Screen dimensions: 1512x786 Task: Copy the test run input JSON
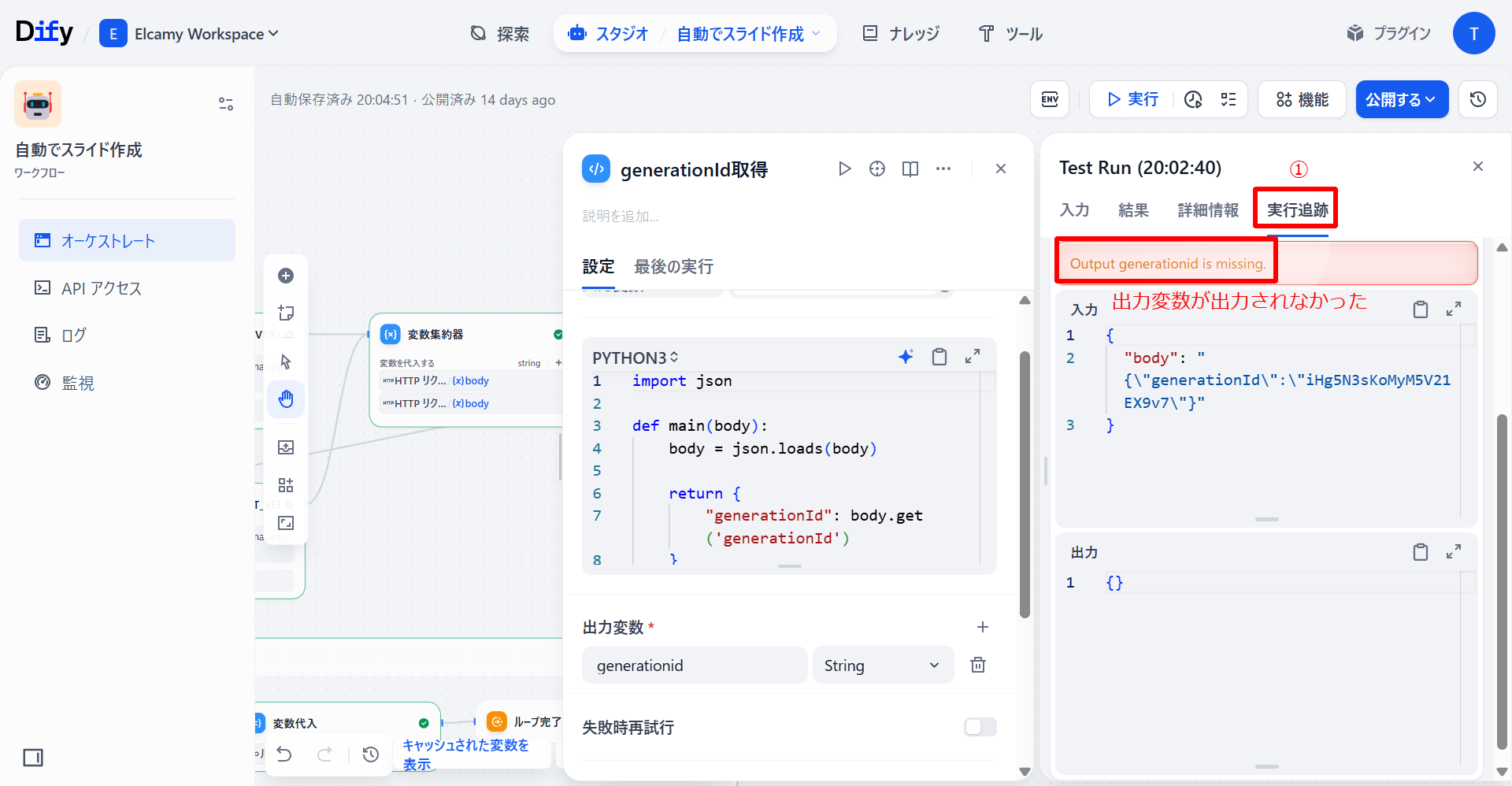coord(1420,310)
